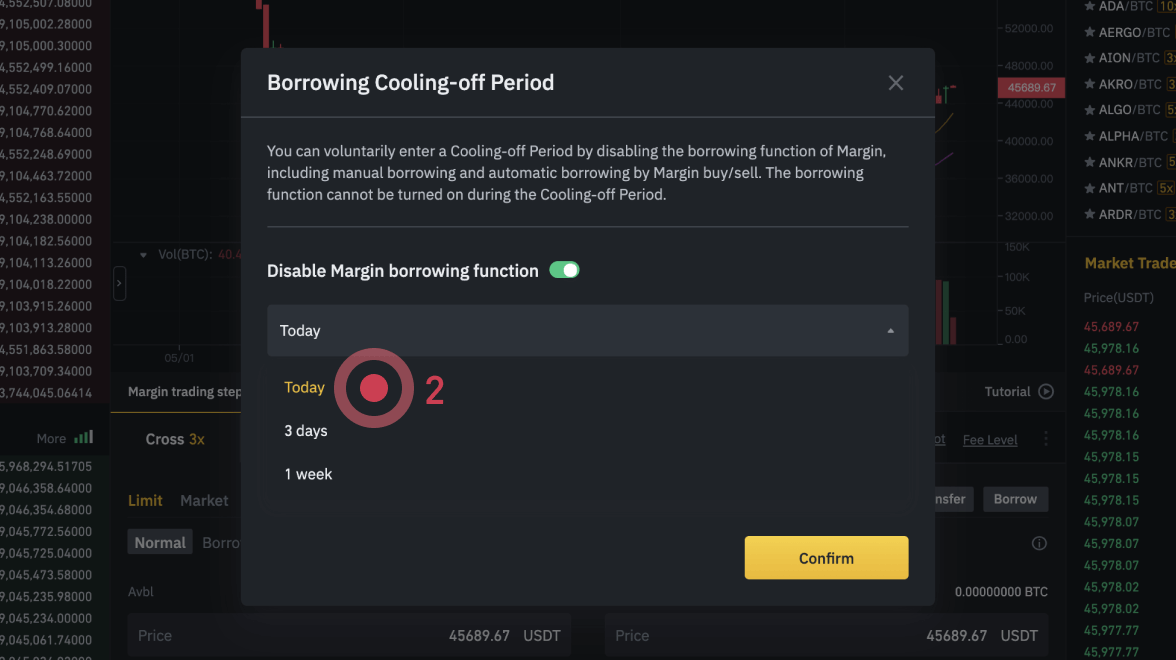Play the Tutorial video icon
Image resolution: width=1176 pixels, height=660 pixels.
1046,392
